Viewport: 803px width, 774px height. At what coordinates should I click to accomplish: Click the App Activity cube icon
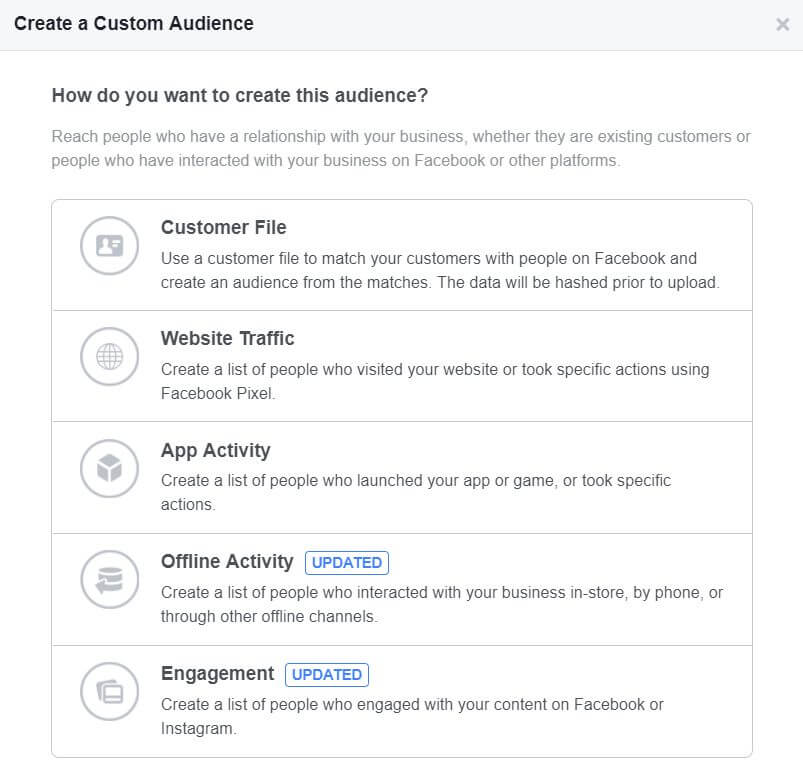click(109, 468)
